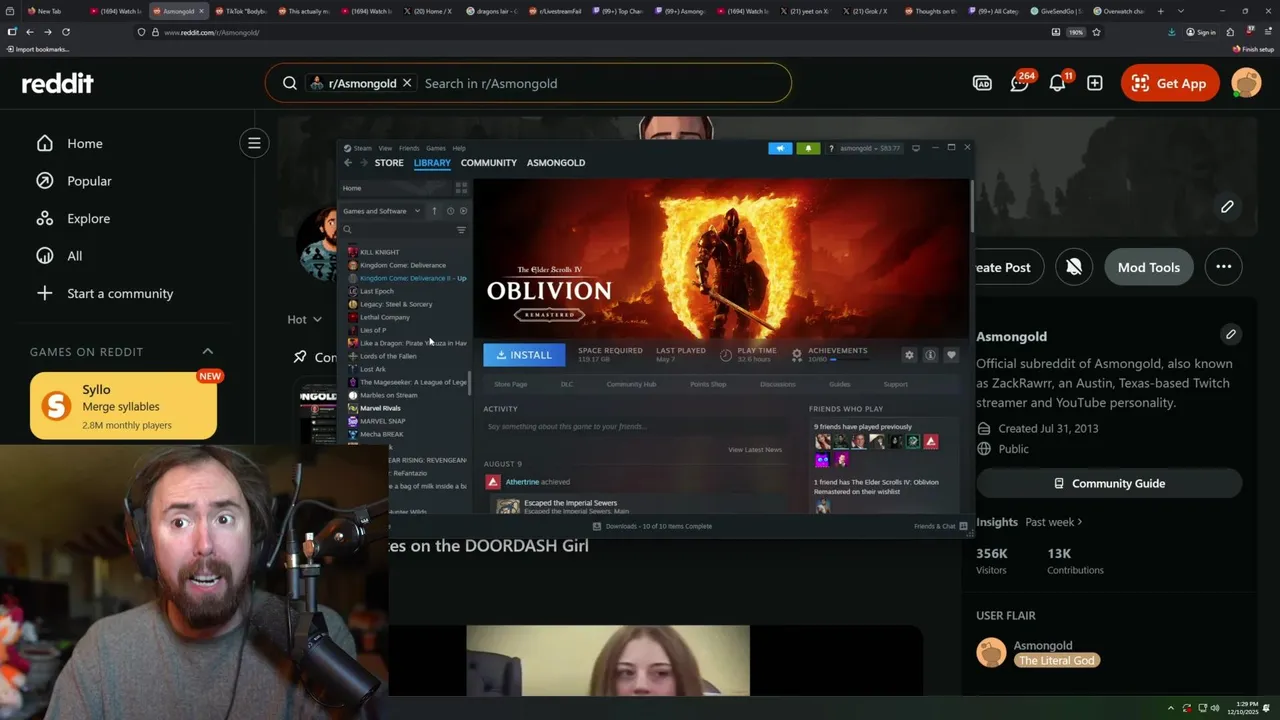Open the Steam menu in the menu bar
The width and height of the screenshot is (1280, 720).
[x=363, y=148]
